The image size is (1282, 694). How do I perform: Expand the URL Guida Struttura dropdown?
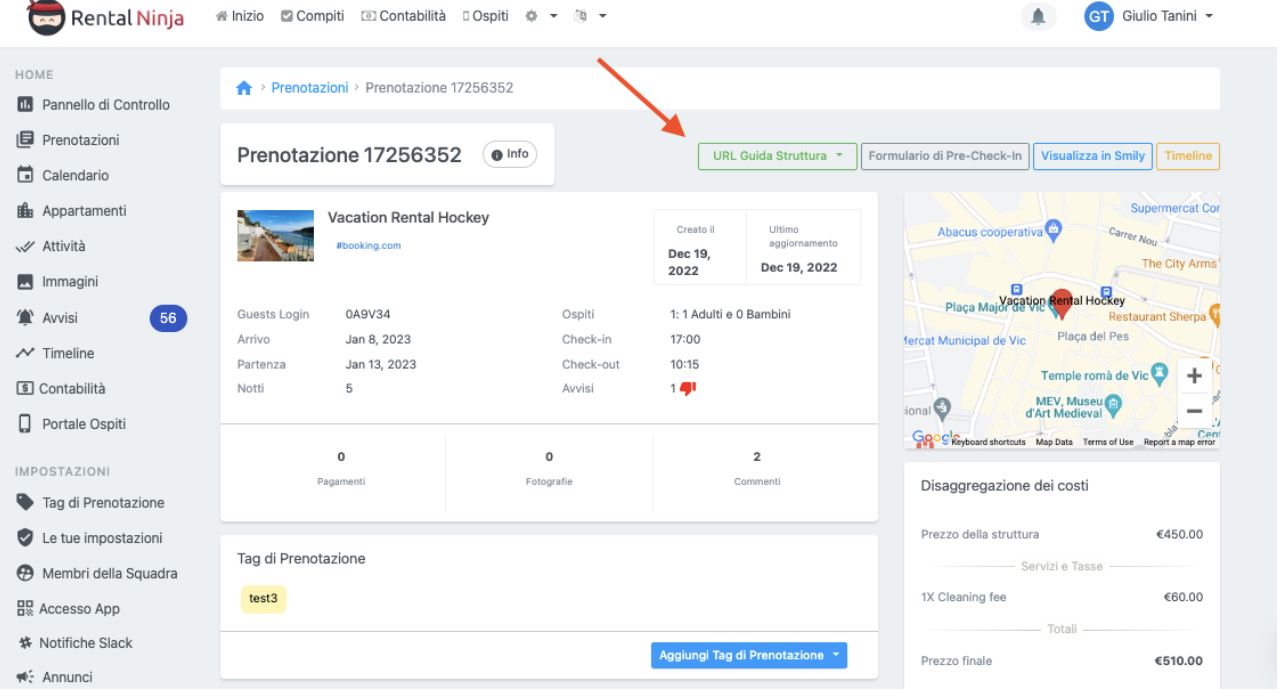[x=777, y=156]
